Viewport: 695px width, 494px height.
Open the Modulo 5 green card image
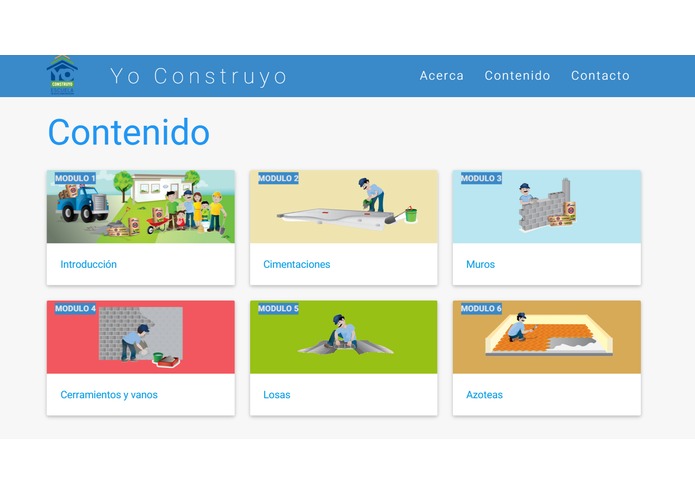coord(344,337)
